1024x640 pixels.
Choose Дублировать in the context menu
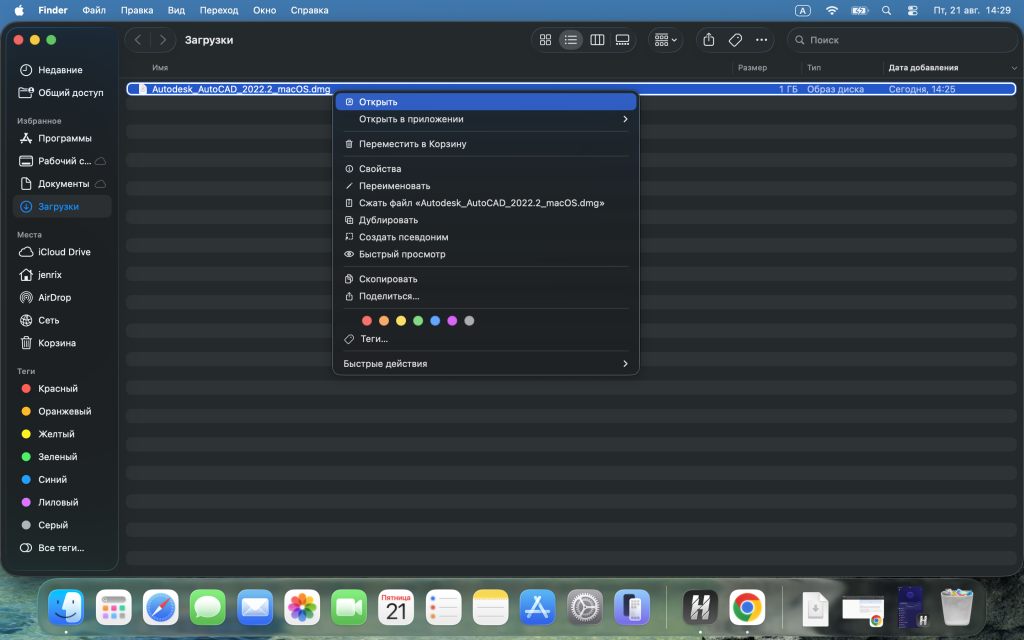pyautogui.click(x=486, y=220)
